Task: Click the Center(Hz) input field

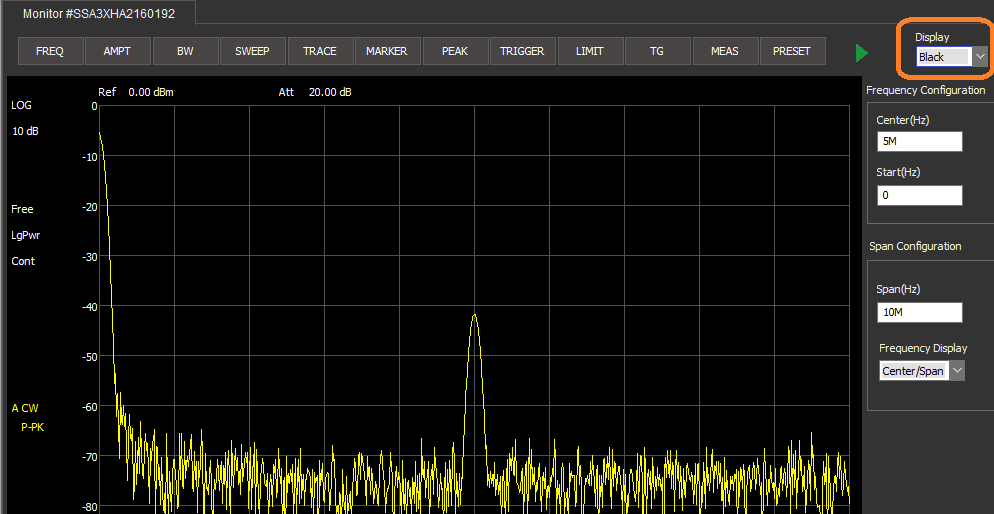Action: [x=919, y=142]
